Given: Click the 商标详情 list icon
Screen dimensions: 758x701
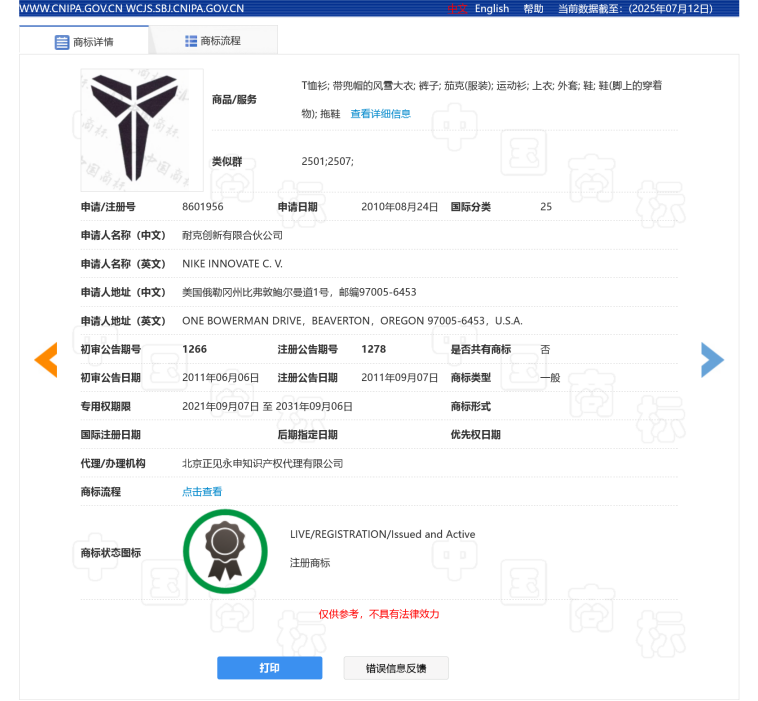Looking at the screenshot, I should (x=61, y=42).
